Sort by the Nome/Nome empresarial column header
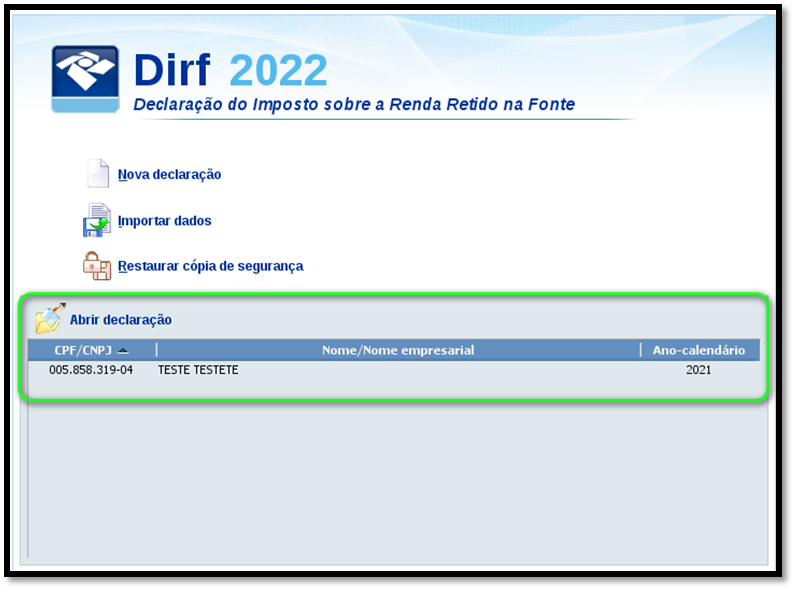 coord(398,350)
